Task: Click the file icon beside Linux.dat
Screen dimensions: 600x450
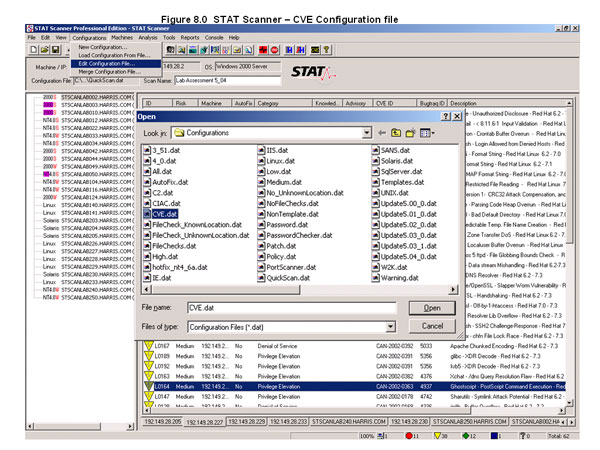Action: point(261,161)
